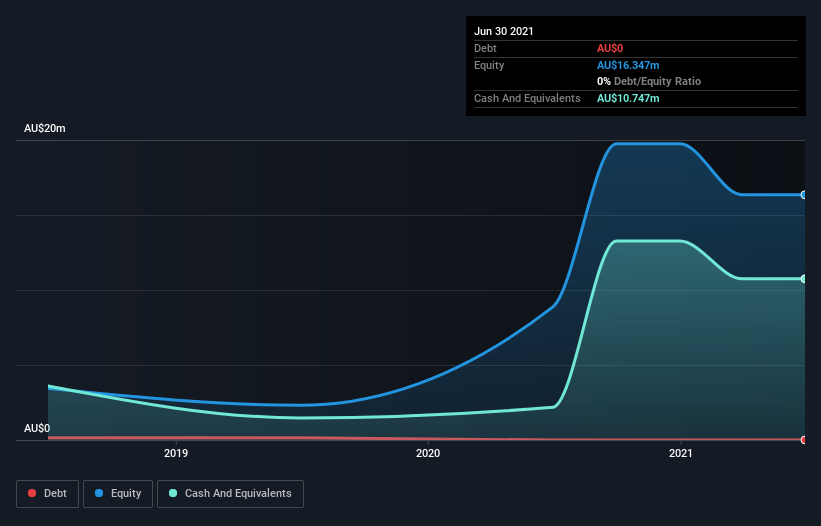This screenshot has width=821, height=526.
Task: Click the AU$16.347m equity value
Action: pos(628,65)
